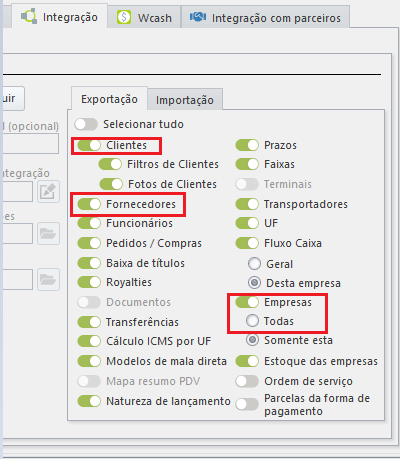
Task: Toggle off Fotos de Clientes
Action: coord(111,184)
